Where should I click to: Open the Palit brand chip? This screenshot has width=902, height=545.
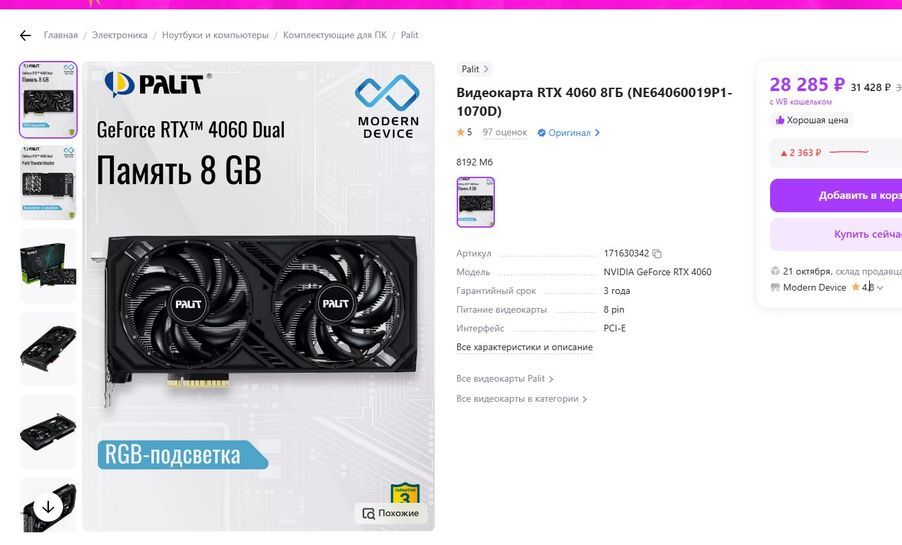pyautogui.click(x=475, y=69)
